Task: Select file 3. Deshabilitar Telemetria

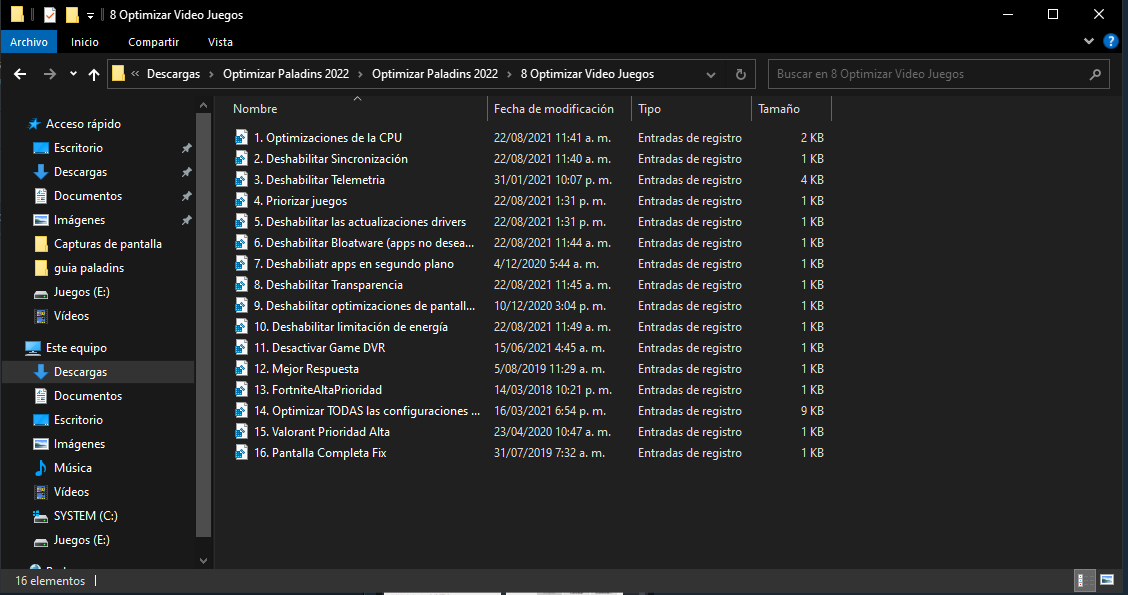Action: pyautogui.click(x=319, y=180)
